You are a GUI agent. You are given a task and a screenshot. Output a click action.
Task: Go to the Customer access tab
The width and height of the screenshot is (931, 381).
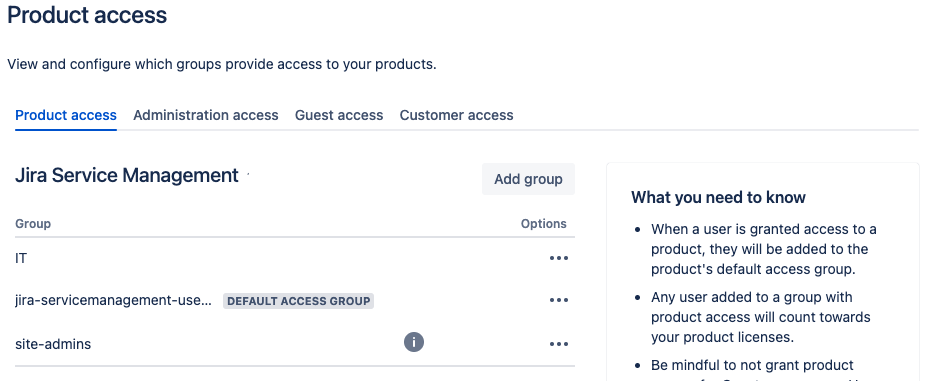click(456, 115)
